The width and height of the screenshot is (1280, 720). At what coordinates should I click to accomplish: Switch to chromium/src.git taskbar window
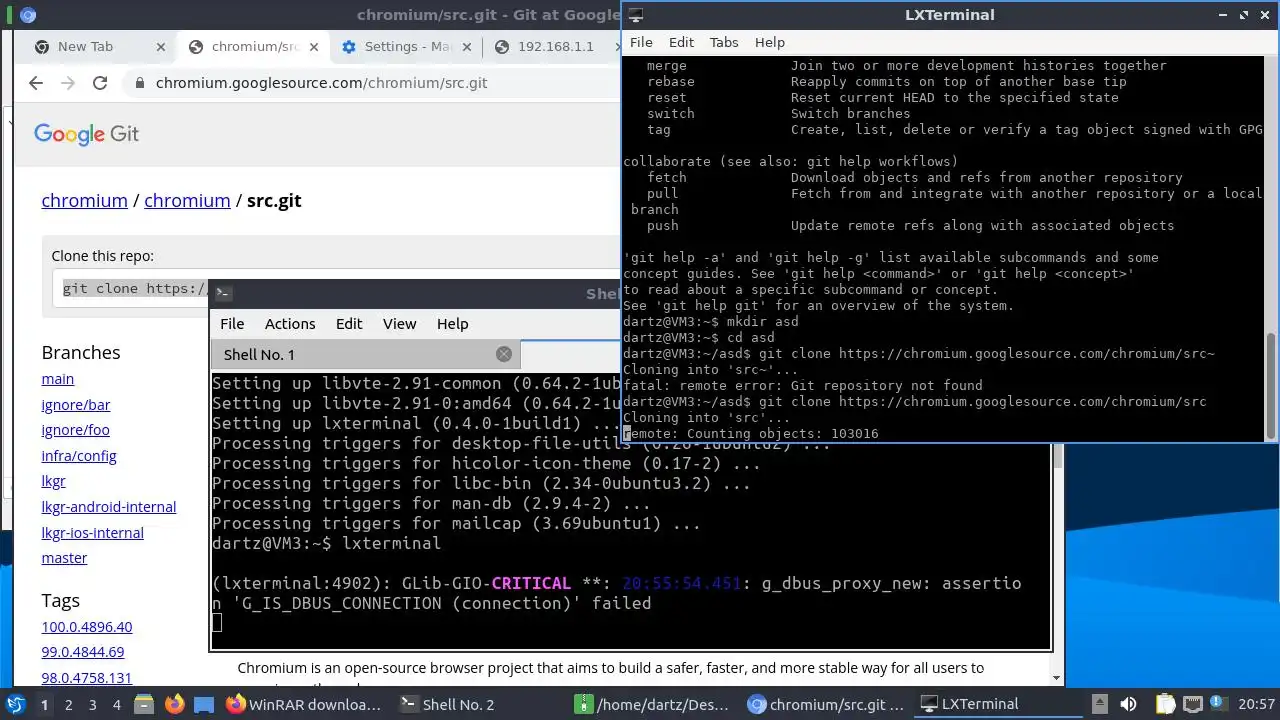[826, 704]
